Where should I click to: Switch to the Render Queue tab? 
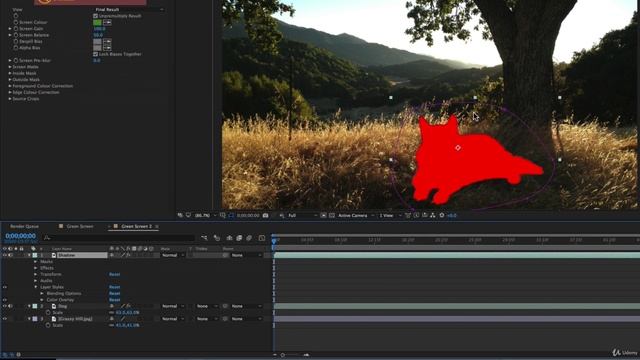24,226
